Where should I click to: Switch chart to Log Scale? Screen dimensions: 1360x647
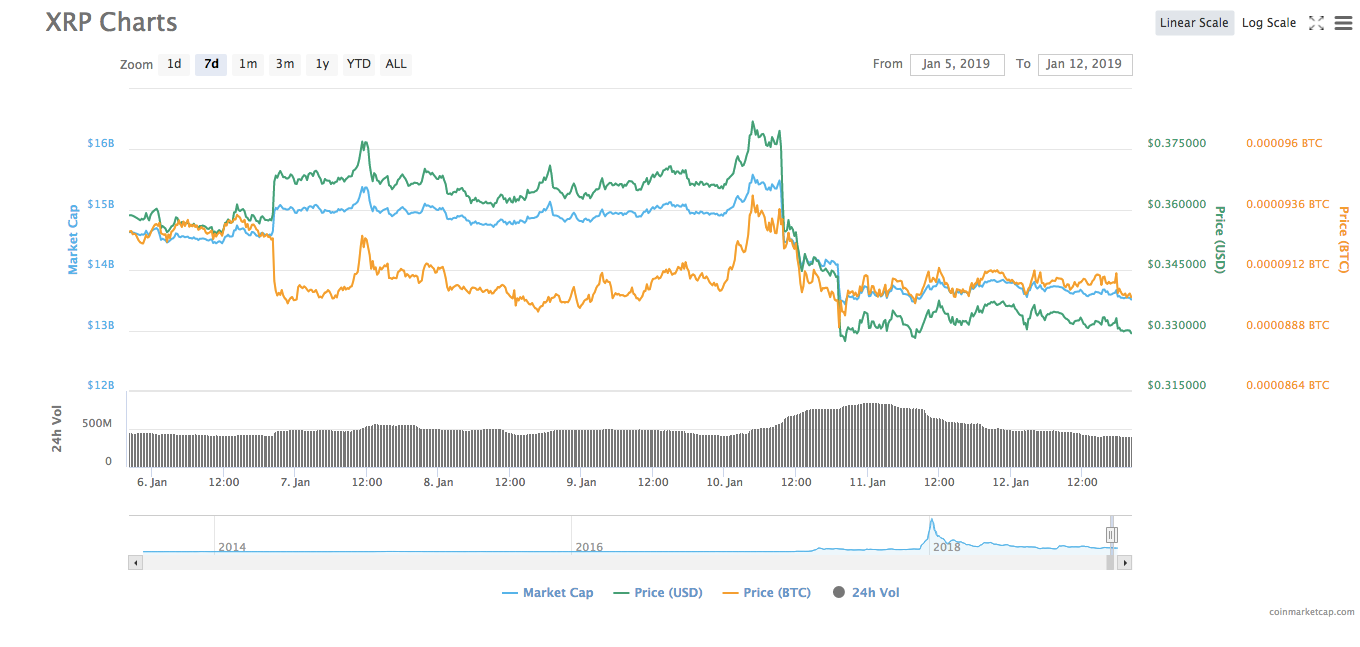tap(1268, 22)
